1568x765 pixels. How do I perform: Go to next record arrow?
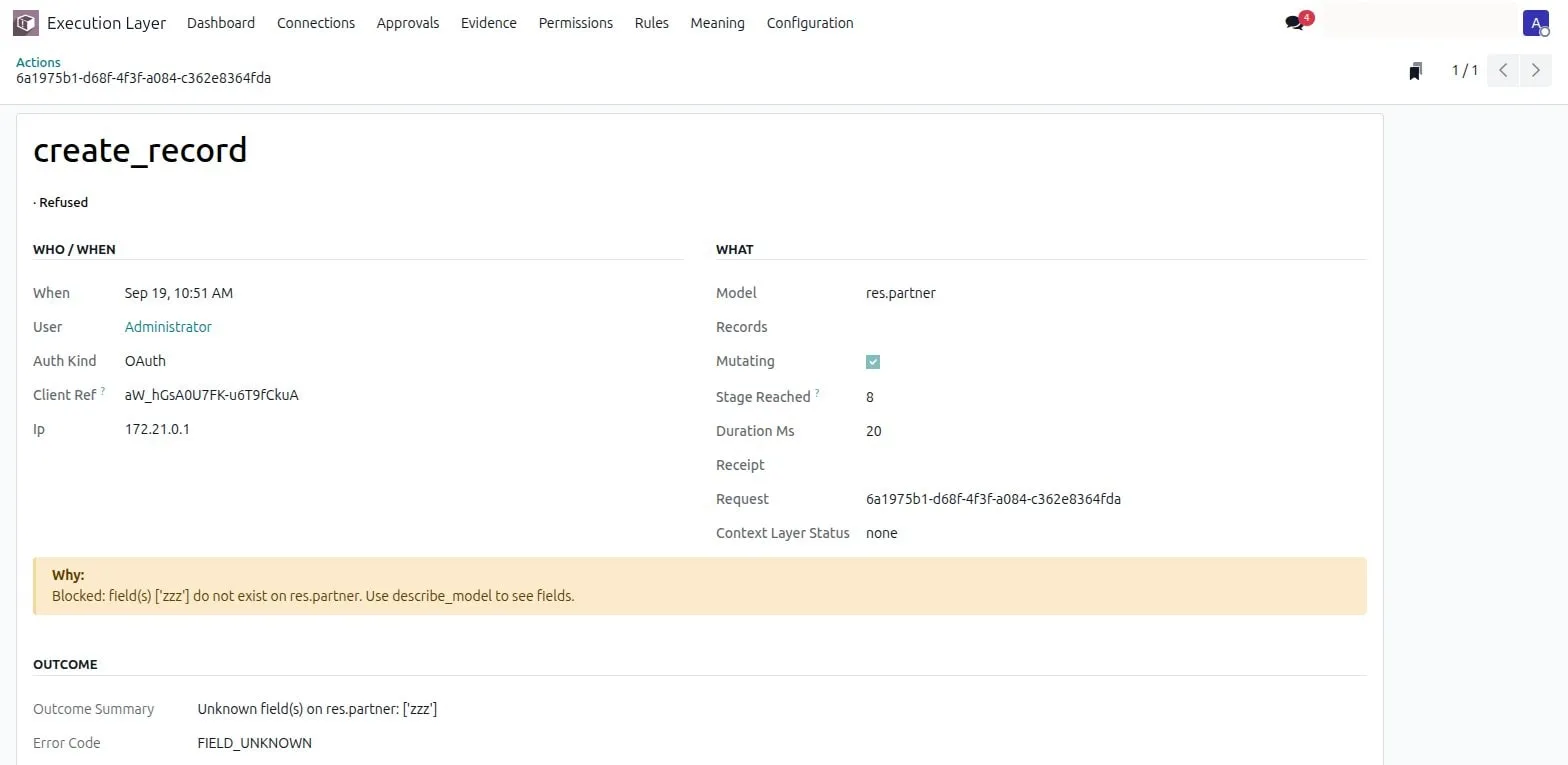[x=1536, y=71]
